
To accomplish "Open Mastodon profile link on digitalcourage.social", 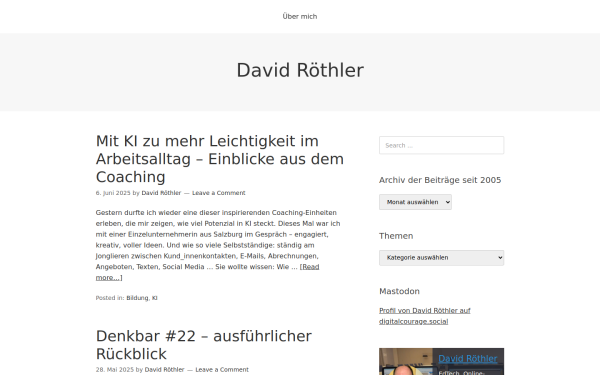I will click(424, 316).
